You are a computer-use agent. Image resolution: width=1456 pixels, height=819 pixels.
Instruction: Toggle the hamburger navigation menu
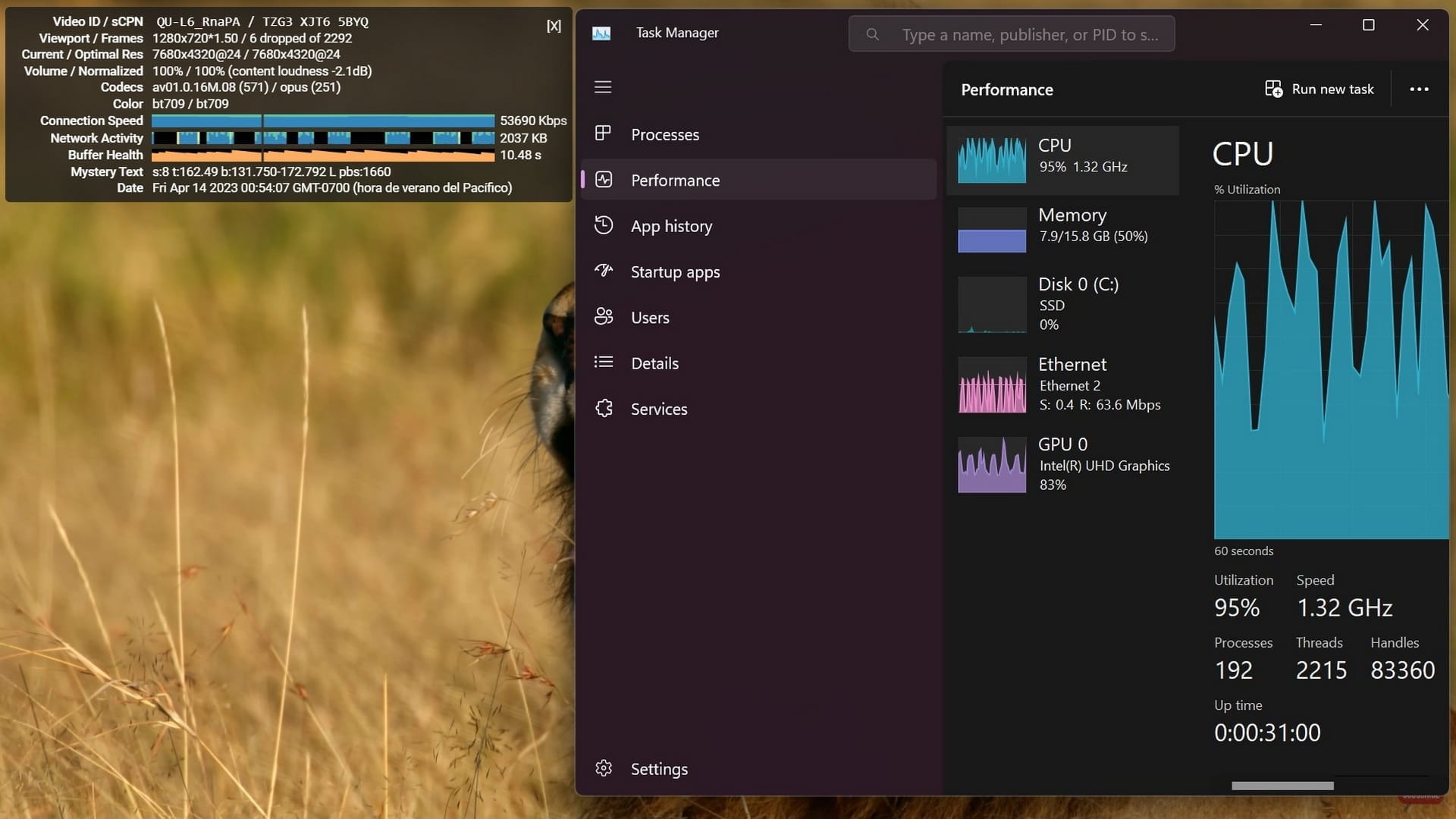point(603,87)
